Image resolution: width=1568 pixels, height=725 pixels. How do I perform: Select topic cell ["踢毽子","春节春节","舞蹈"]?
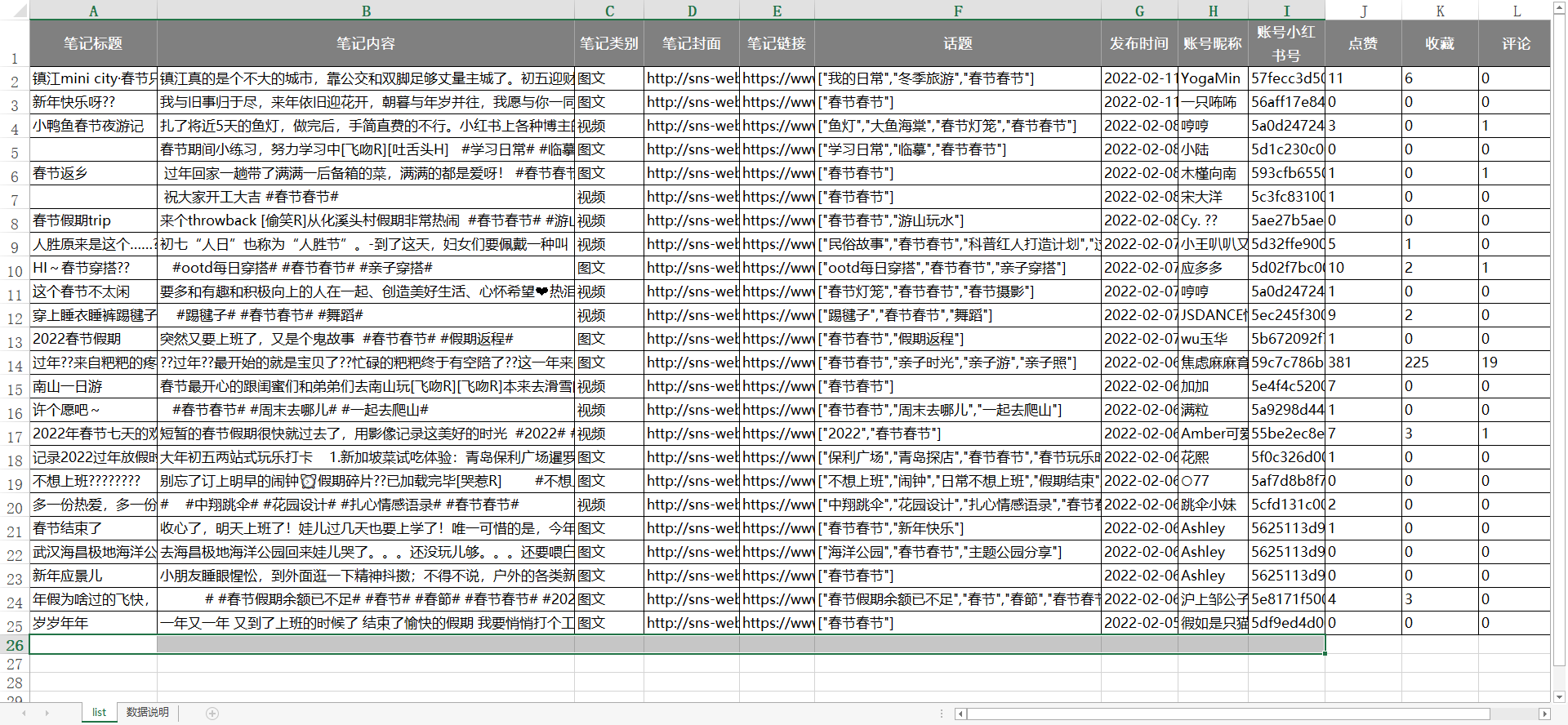[x=958, y=315]
